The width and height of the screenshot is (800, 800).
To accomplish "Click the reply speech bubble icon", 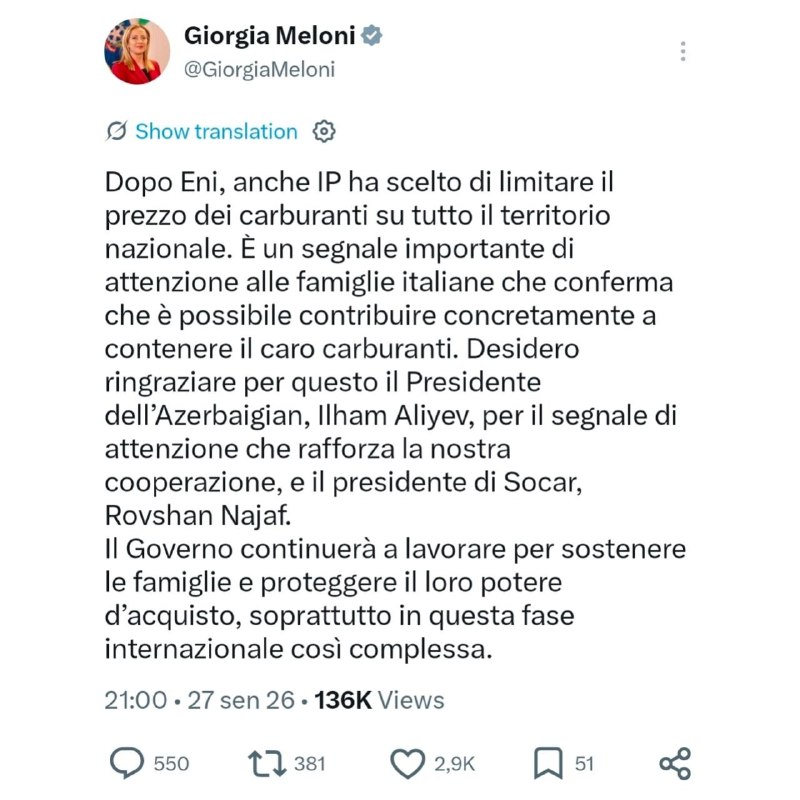I will click(x=127, y=763).
